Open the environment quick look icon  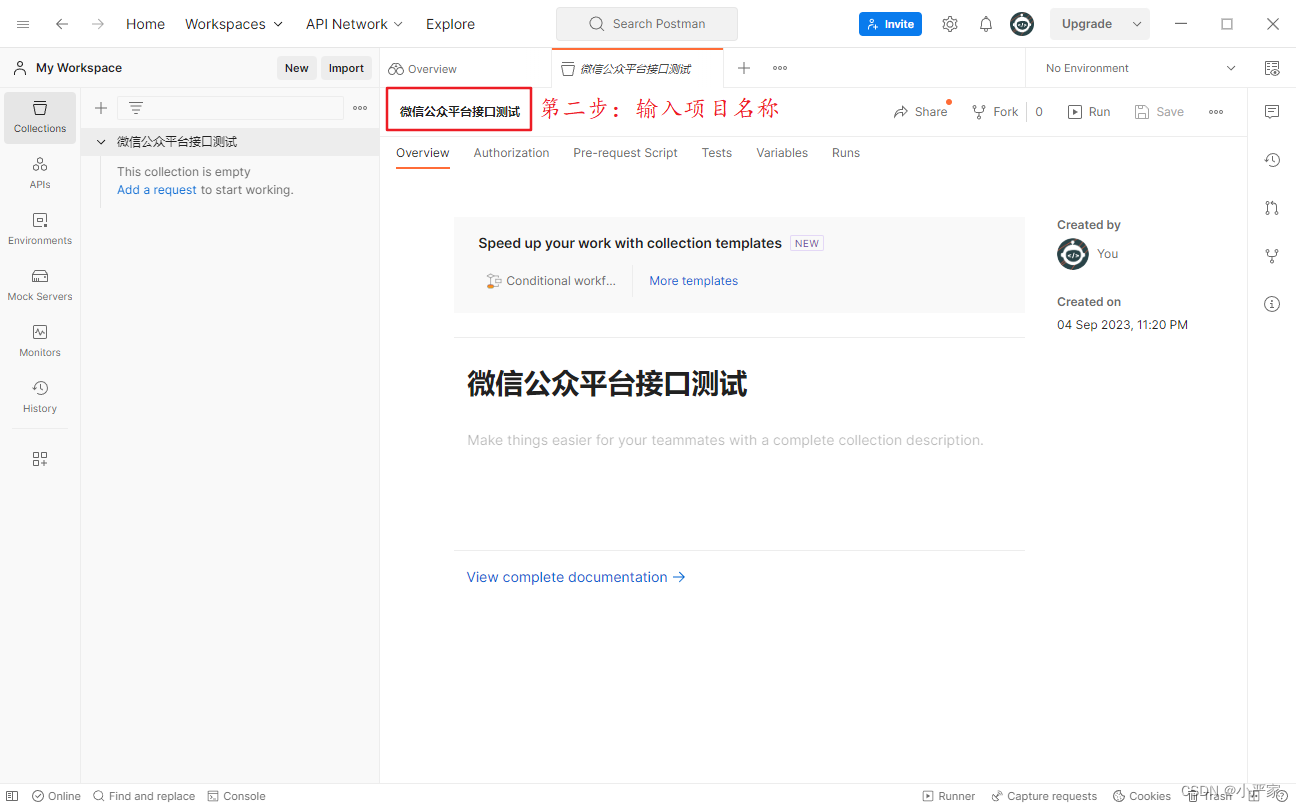point(1272,68)
